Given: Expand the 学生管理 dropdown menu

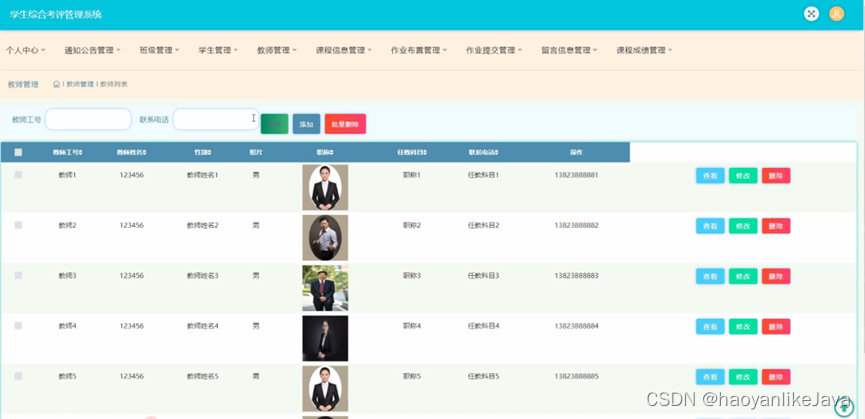Looking at the screenshot, I should point(218,50).
